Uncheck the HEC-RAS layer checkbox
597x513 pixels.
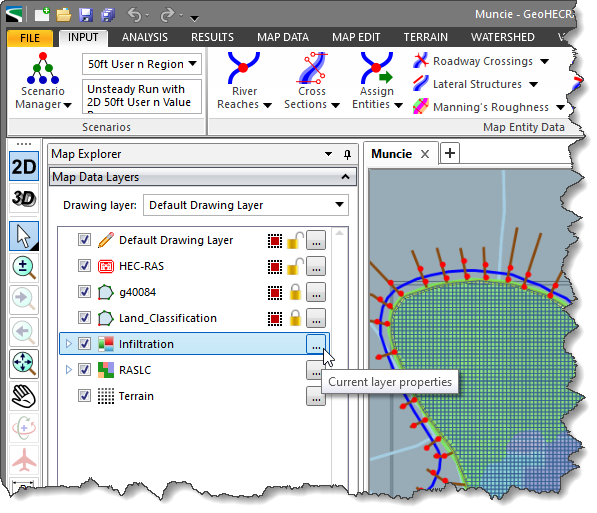84,266
